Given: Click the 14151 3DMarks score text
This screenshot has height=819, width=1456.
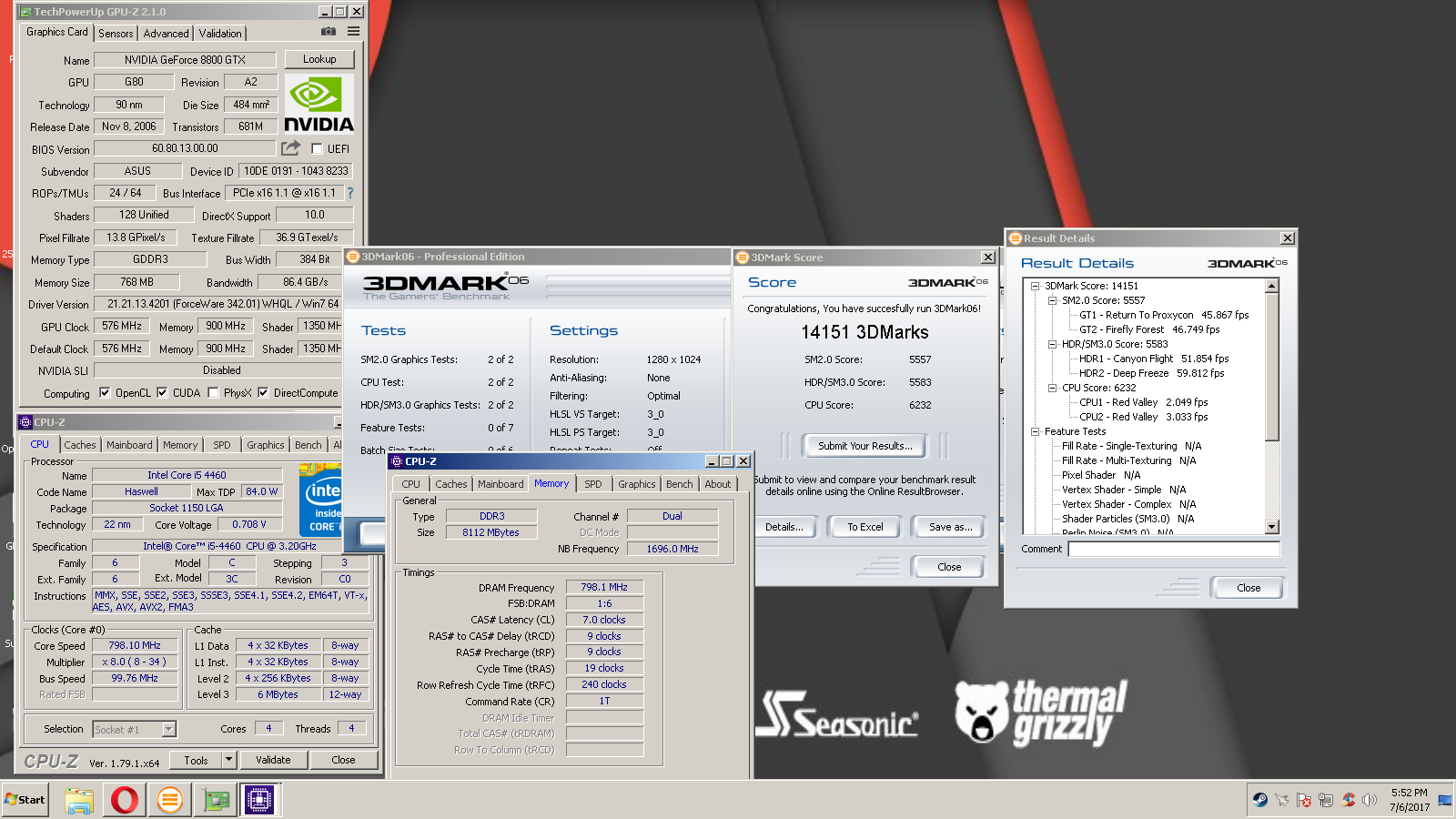Looking at the screenshot, I should point(864,332).
